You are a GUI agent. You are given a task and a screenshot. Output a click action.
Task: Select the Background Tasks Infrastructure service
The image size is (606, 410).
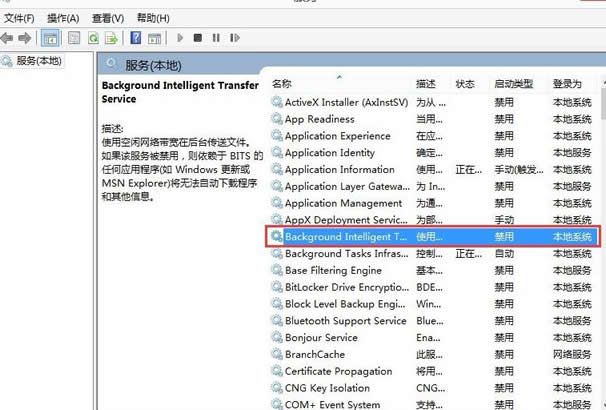(431, 253)
